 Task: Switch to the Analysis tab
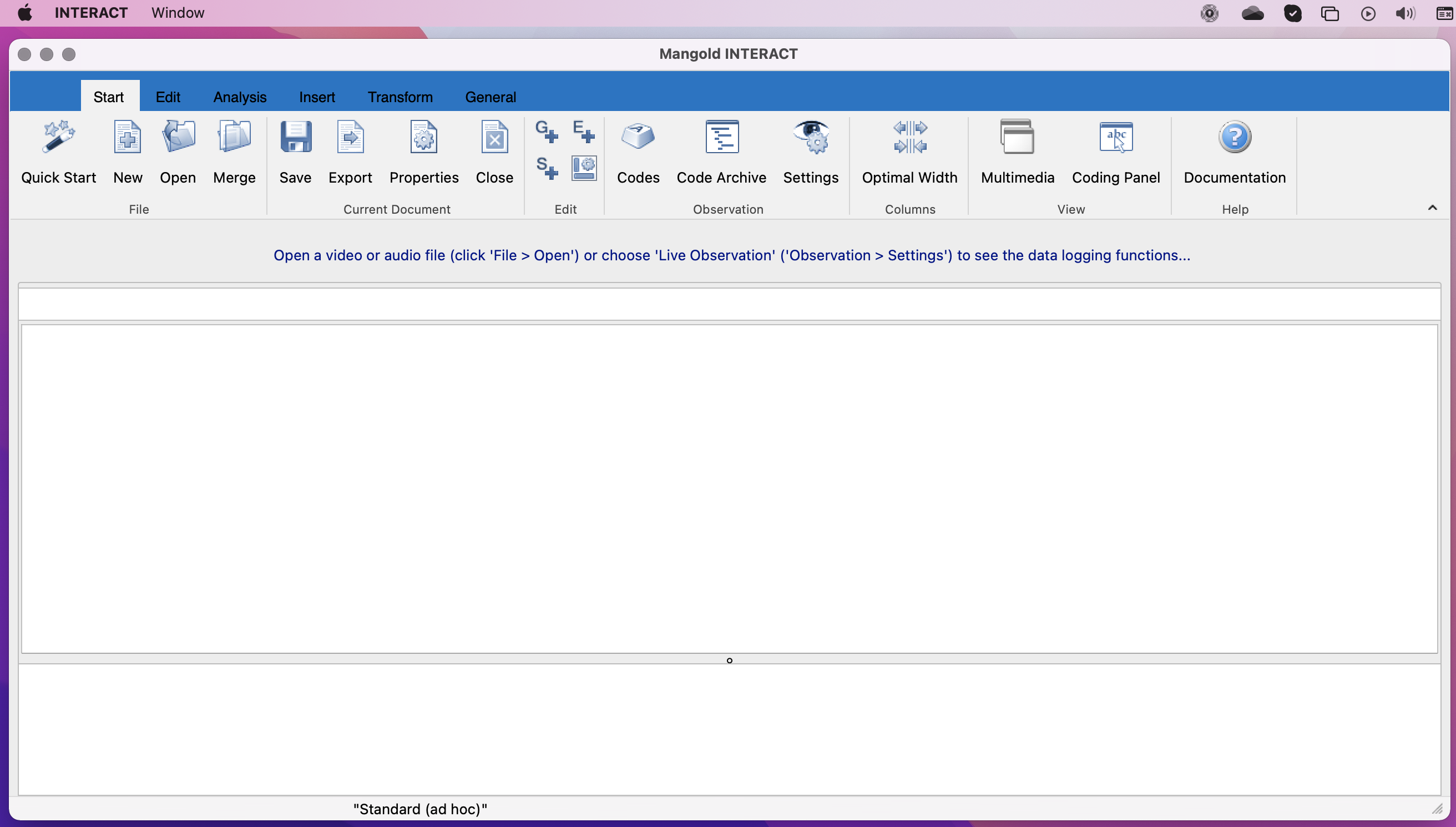tap(240, 97)
